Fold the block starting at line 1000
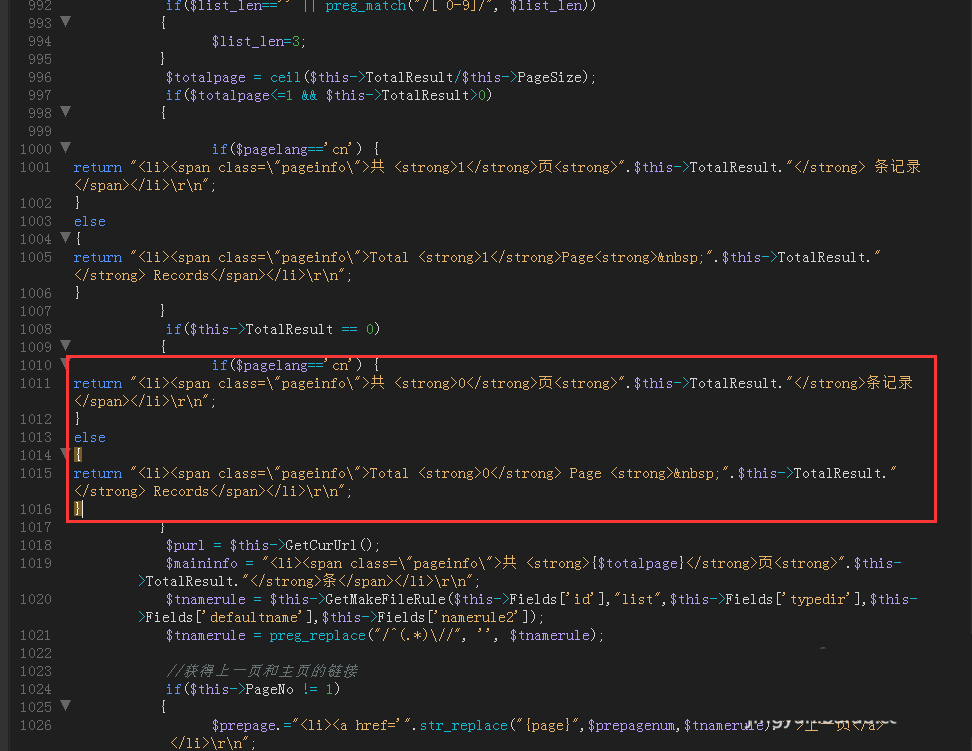Image resolution: width=972 pixels, height=751 pixels. [66, 149]
